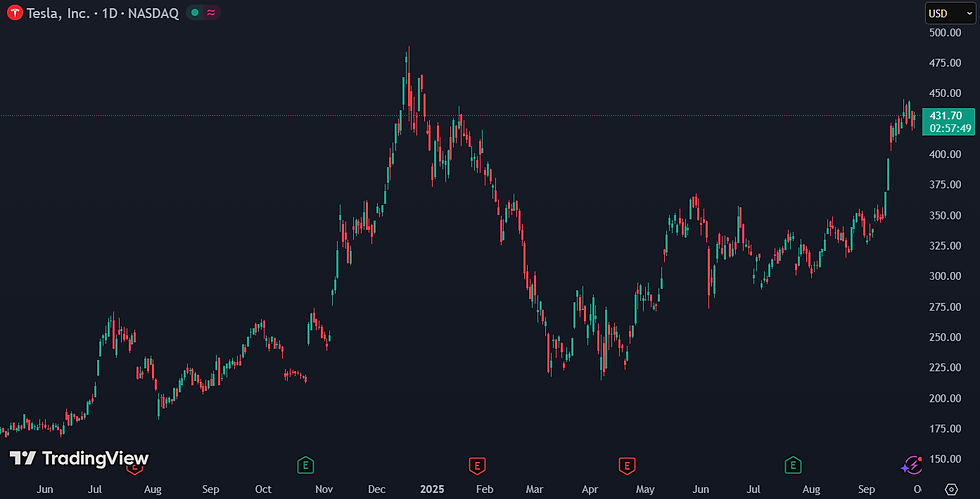The width and height of the screenshot is (980, 499).
Task: Click the 325.00 price axis label
Action: pyautogui.click(x=945, y=246)
